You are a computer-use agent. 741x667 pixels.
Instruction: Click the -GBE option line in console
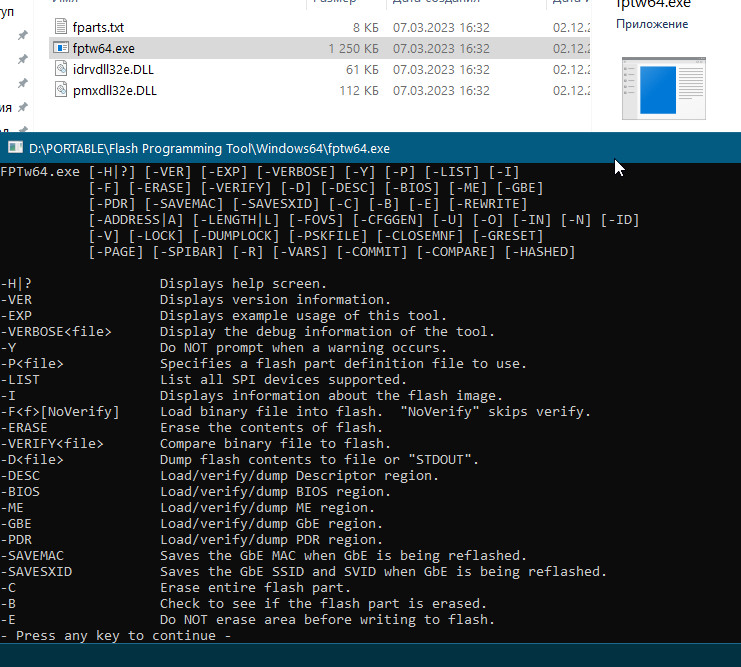191,523
